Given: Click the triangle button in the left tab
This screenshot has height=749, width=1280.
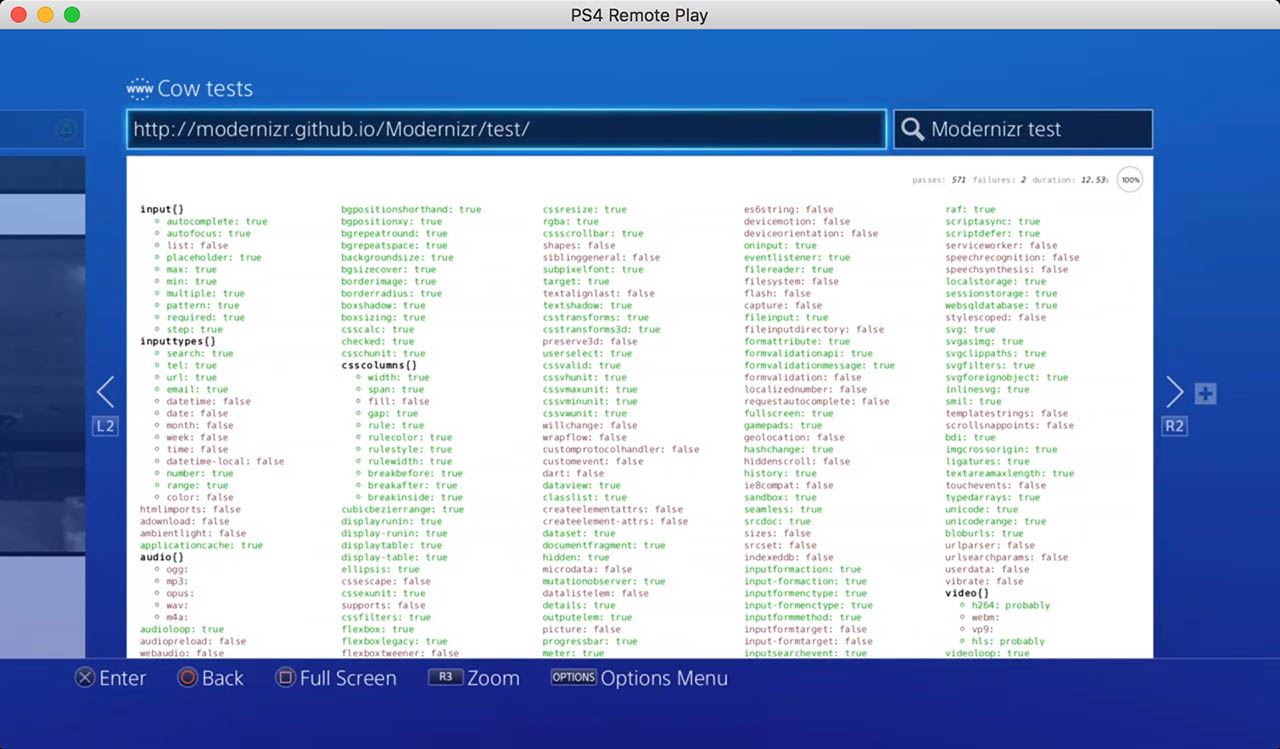Looking at the screenshot, I should click(66, 129).
